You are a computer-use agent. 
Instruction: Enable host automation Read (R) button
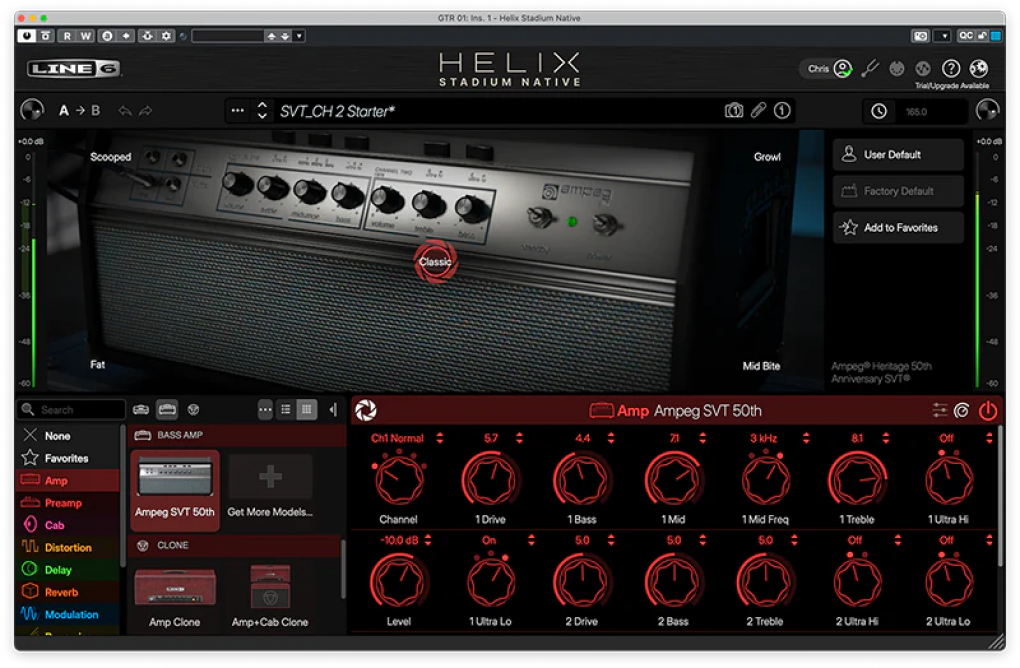67,36
